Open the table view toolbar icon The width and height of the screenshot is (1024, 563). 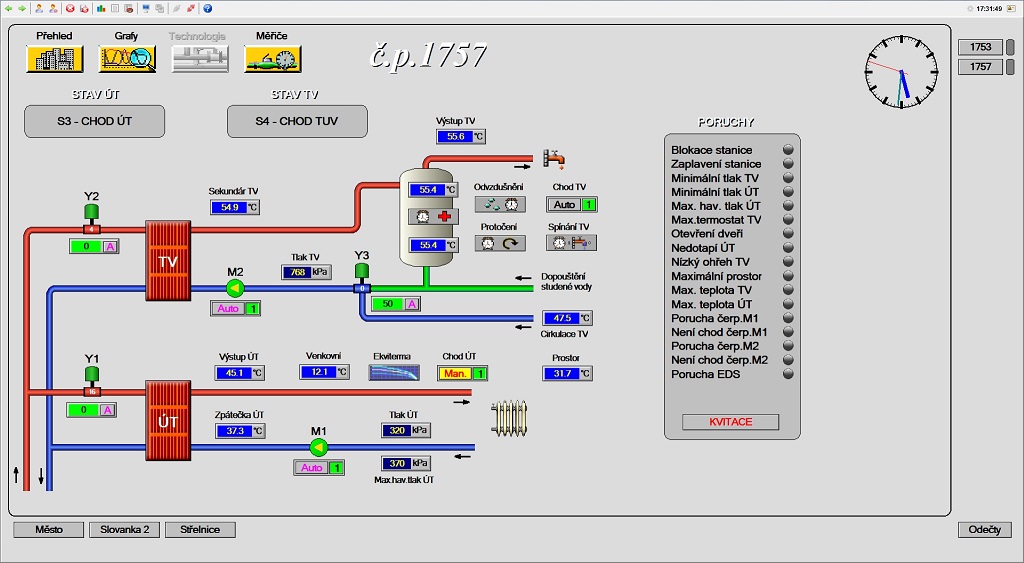115,8
